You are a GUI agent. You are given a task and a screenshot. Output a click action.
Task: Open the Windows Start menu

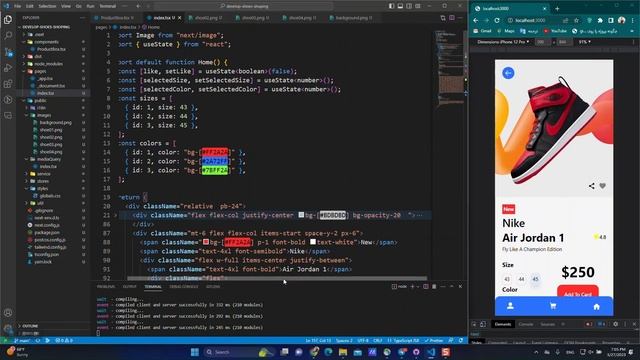coord(195,352)
